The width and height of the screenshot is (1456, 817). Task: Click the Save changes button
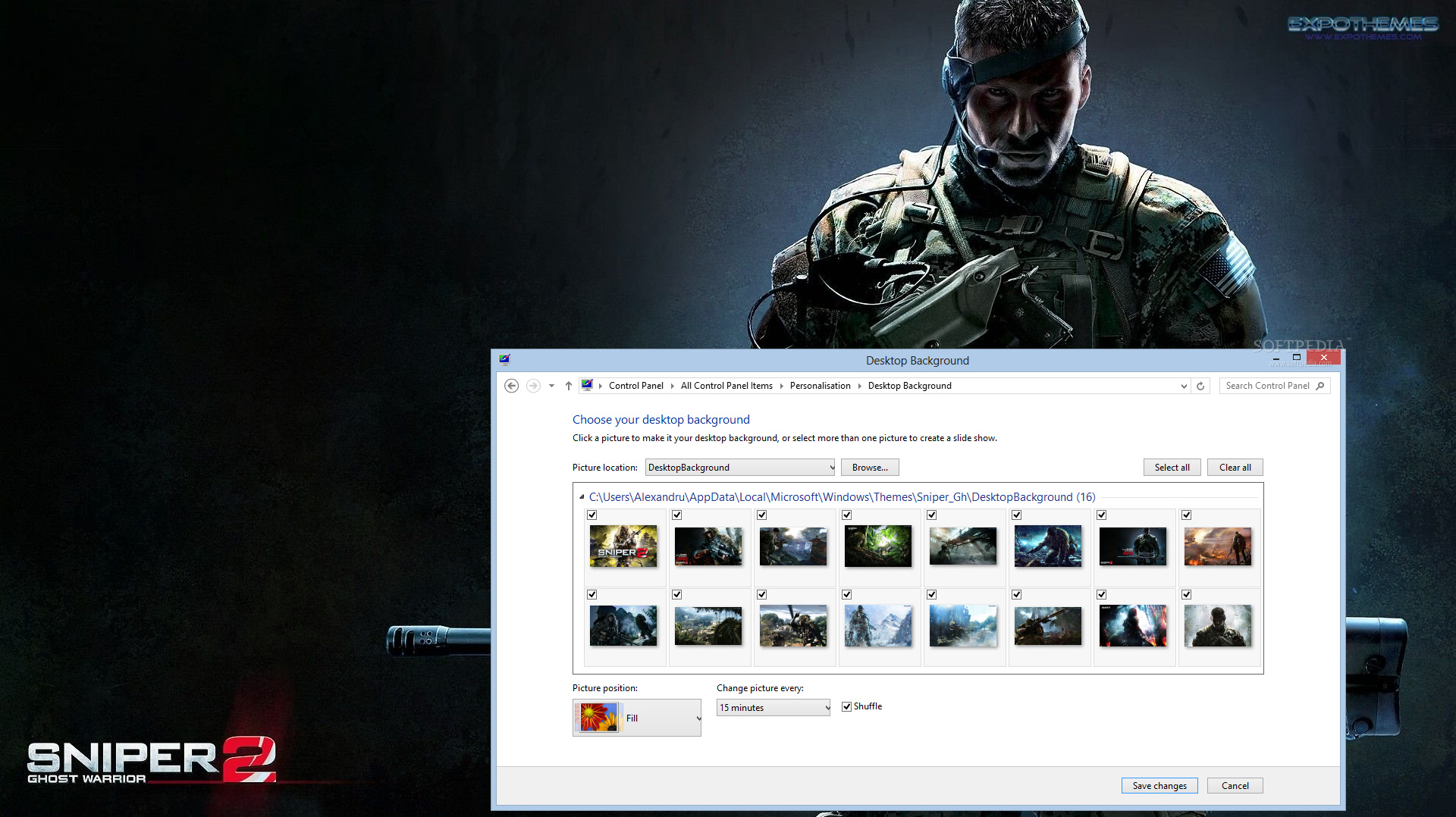click(1159, 786)
